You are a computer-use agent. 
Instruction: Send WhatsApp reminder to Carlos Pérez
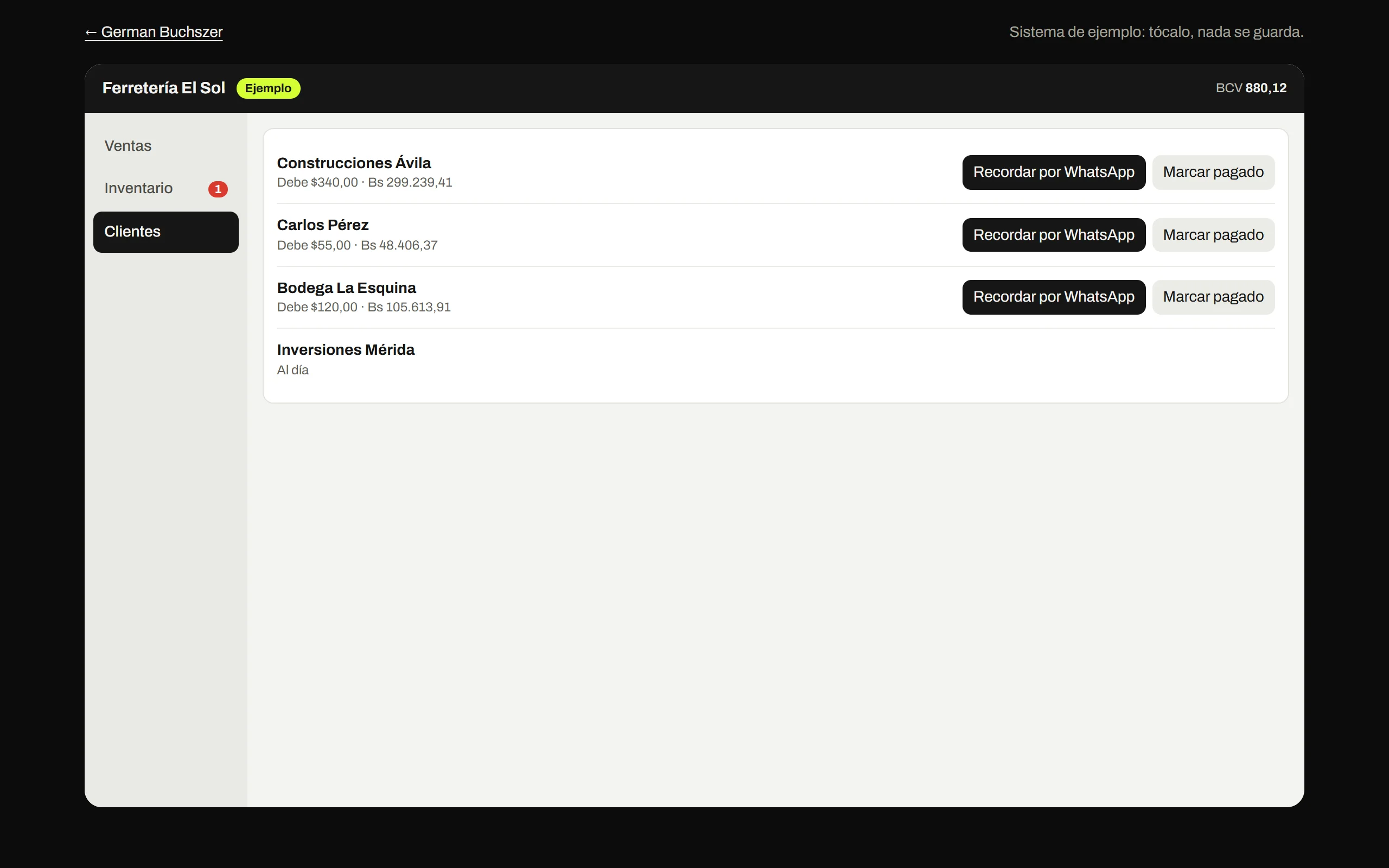(1054, 235)
